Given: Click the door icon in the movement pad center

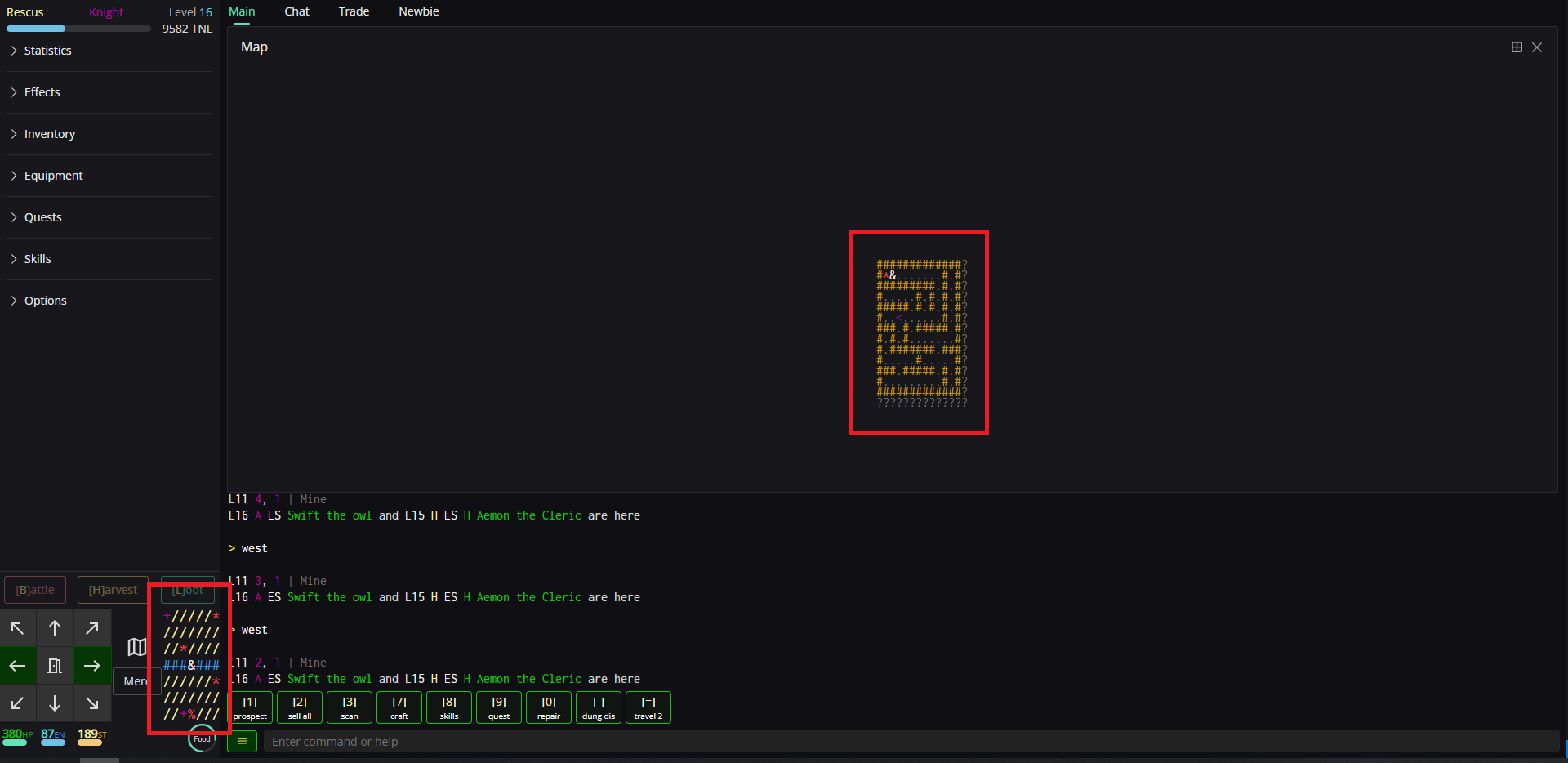Looking at the screenshot, I should (55, 665).
